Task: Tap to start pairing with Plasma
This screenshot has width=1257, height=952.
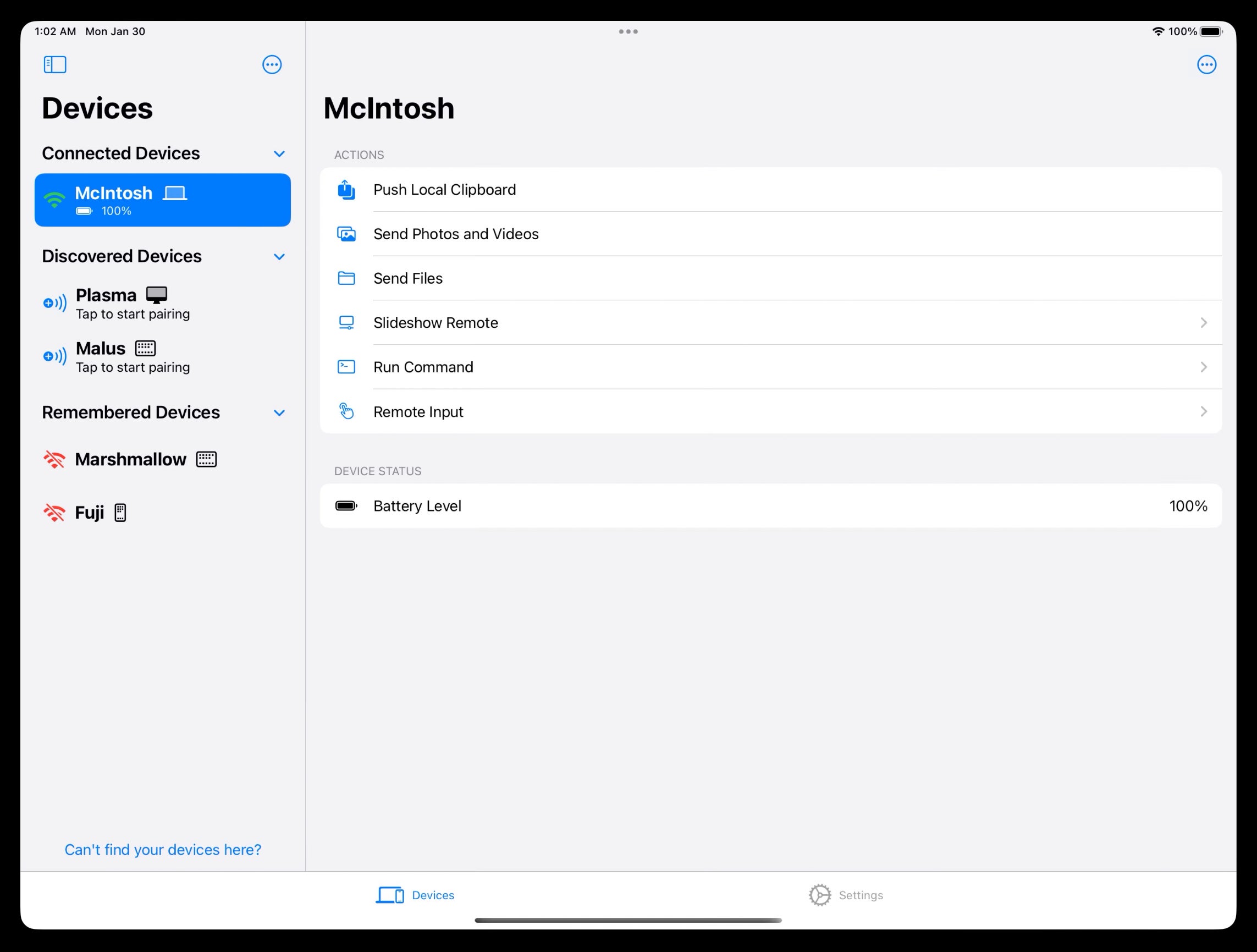Action: point(163,303)
